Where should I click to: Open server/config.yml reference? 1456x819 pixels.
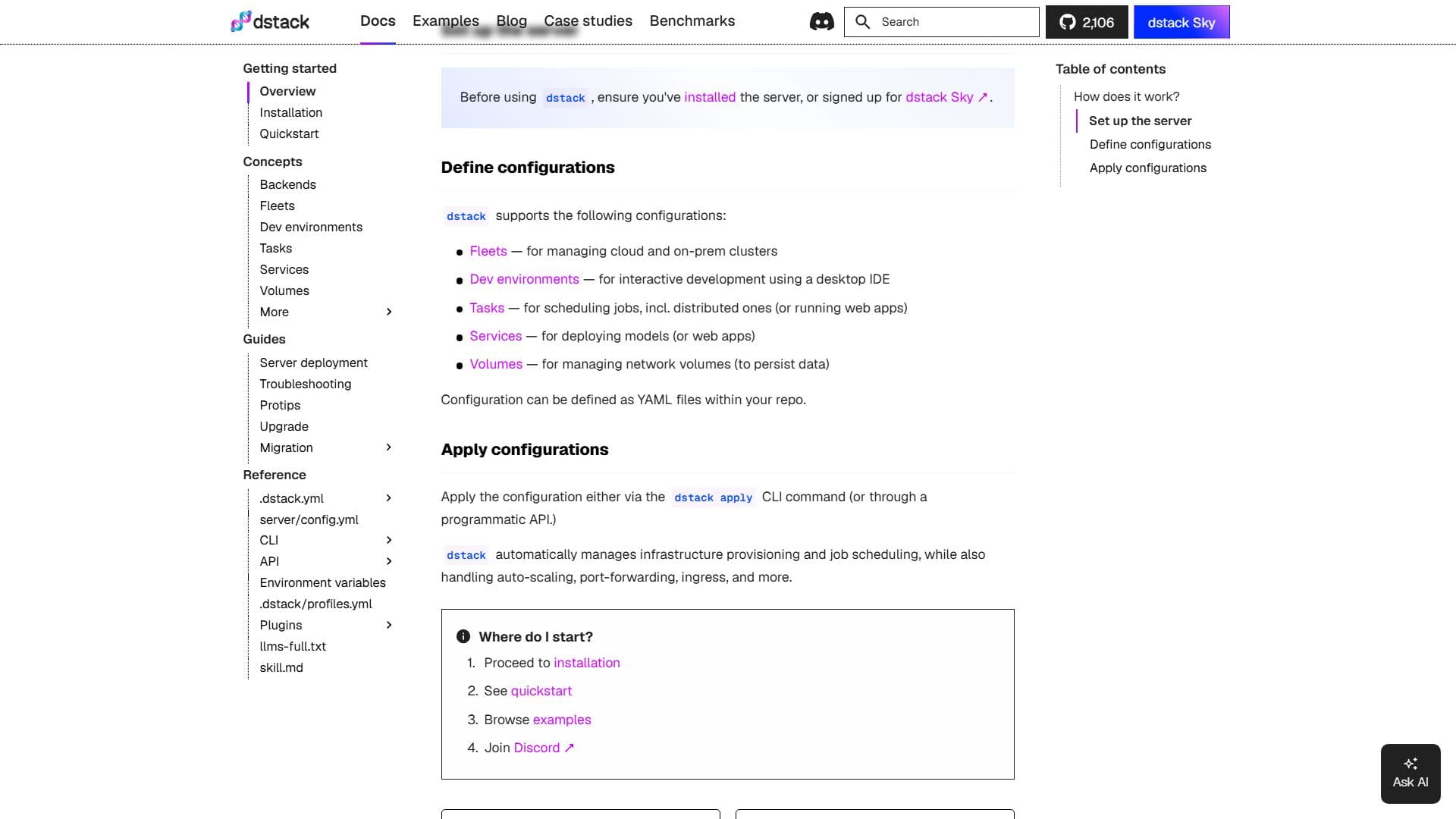[309, 519]
